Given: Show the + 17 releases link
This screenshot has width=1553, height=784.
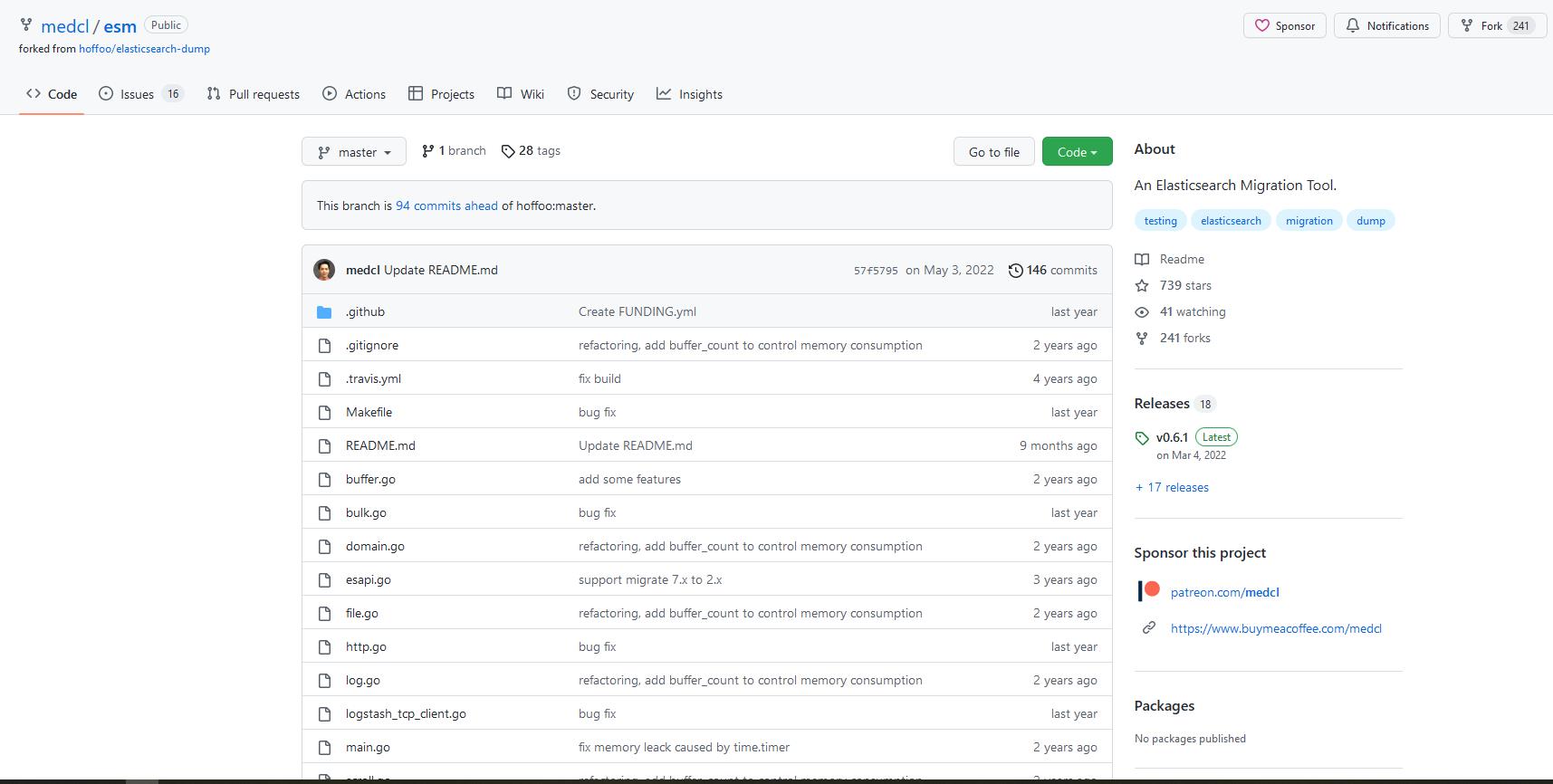Looking at the screenshot, I should point(1172,487).
